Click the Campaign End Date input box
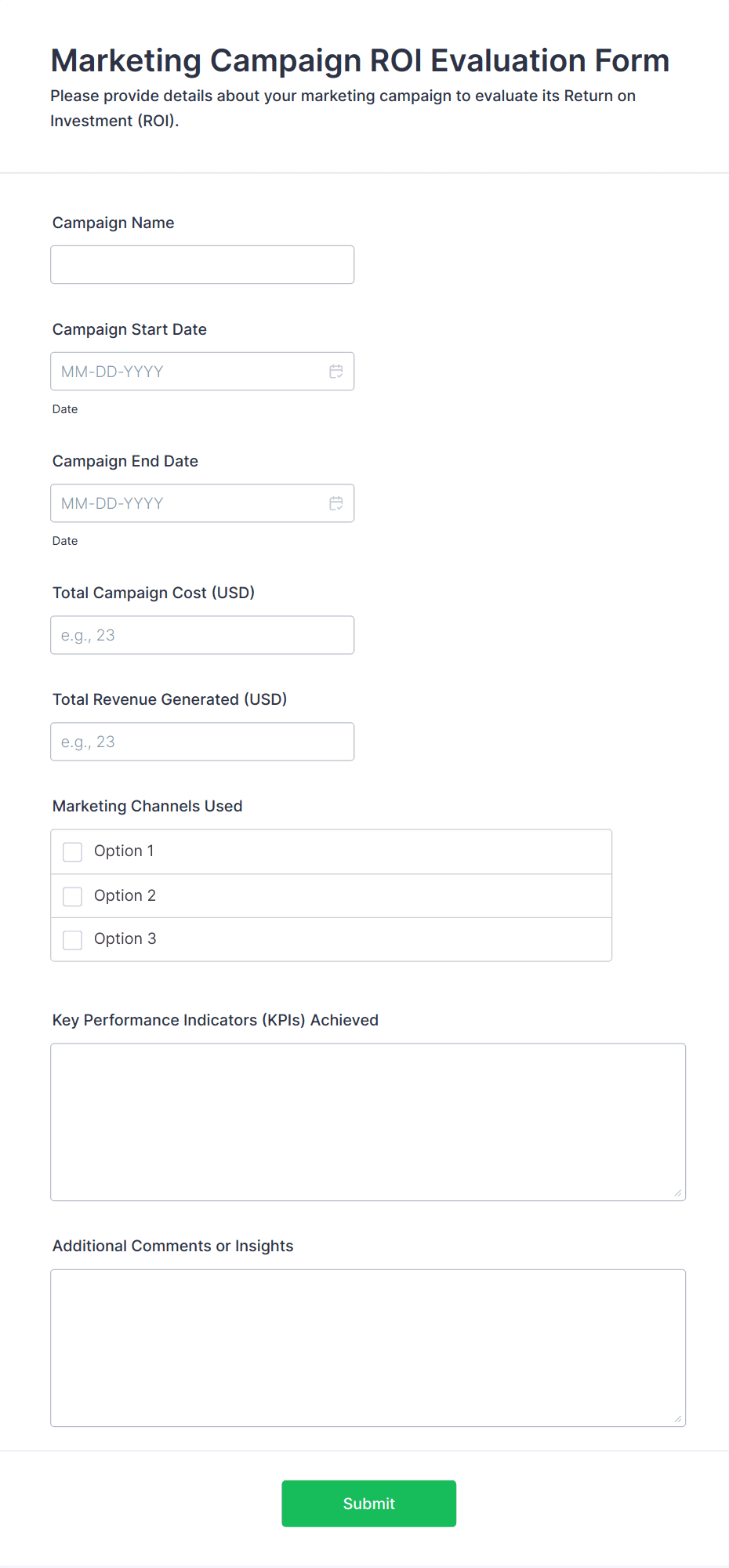 pos(188,503)
